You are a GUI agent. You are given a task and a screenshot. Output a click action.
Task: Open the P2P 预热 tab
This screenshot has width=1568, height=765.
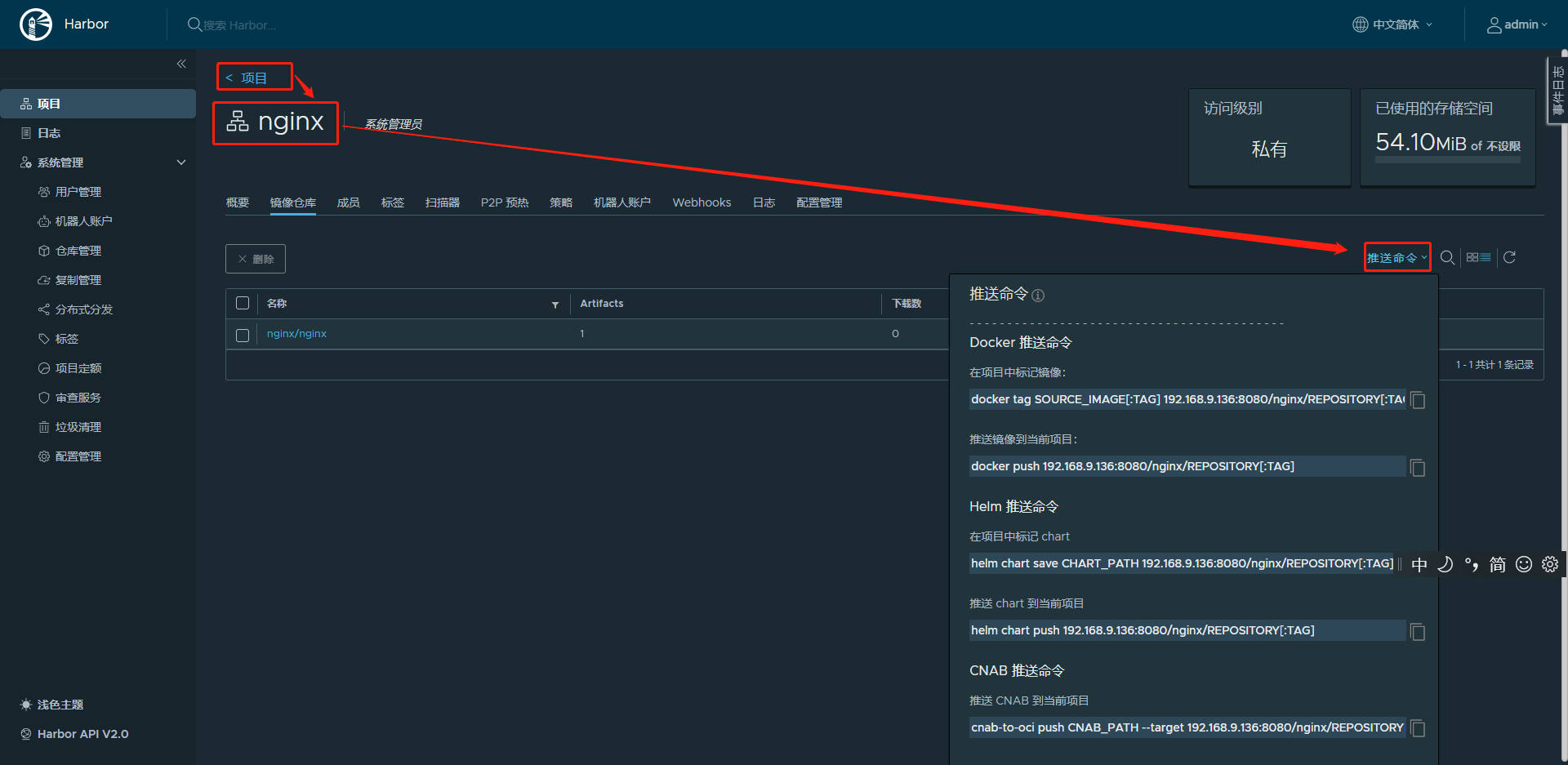(x=505, y=202)
